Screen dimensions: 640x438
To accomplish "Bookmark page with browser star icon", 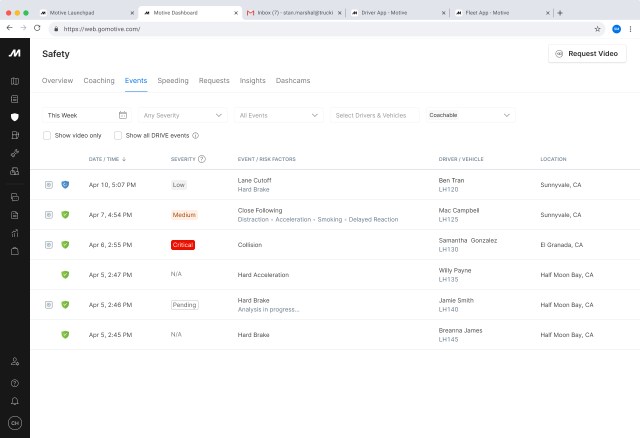I will [x=598, y=29].
